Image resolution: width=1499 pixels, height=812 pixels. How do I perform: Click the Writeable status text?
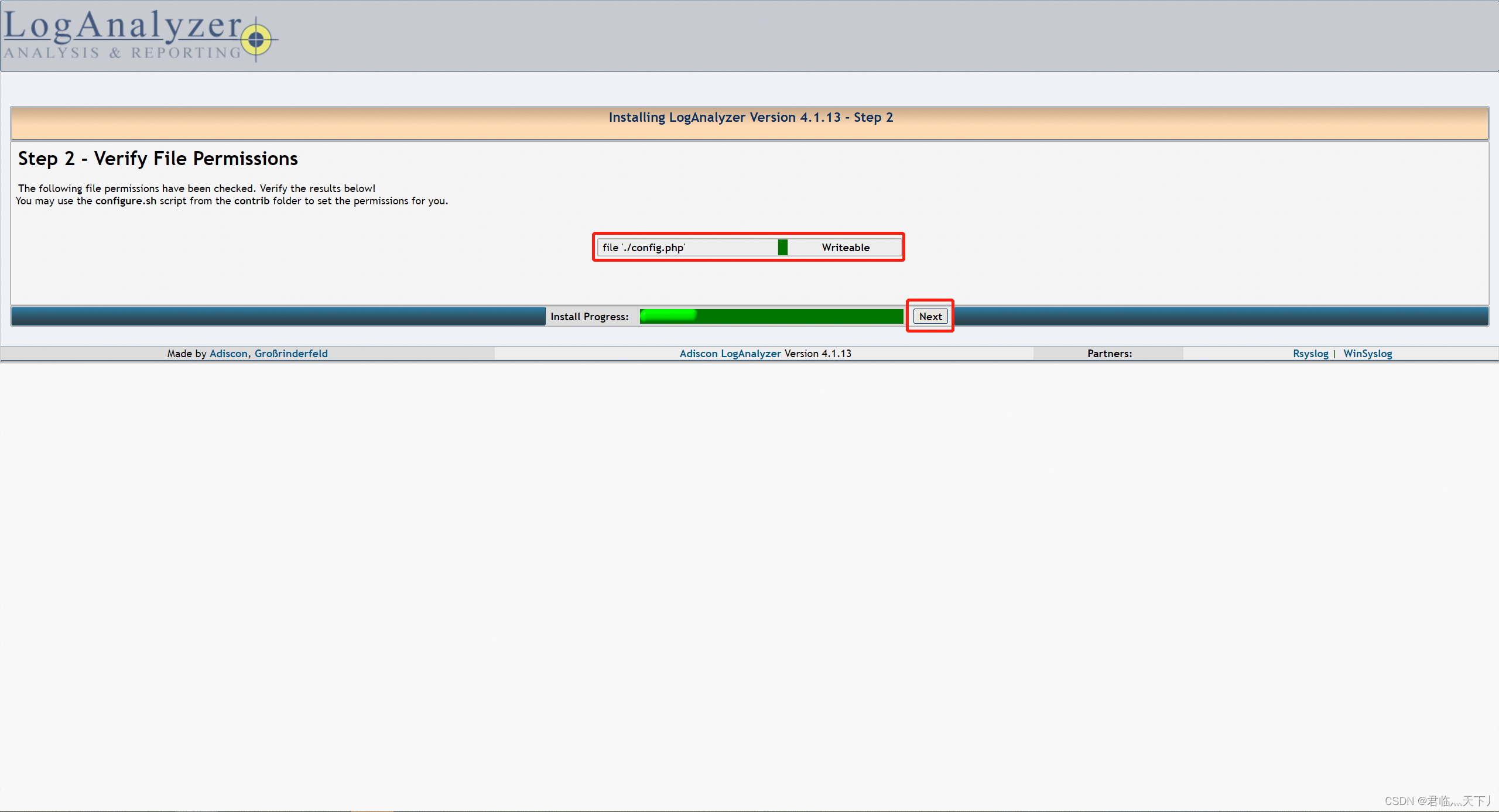pyautogui.click(x=846, y=247)
